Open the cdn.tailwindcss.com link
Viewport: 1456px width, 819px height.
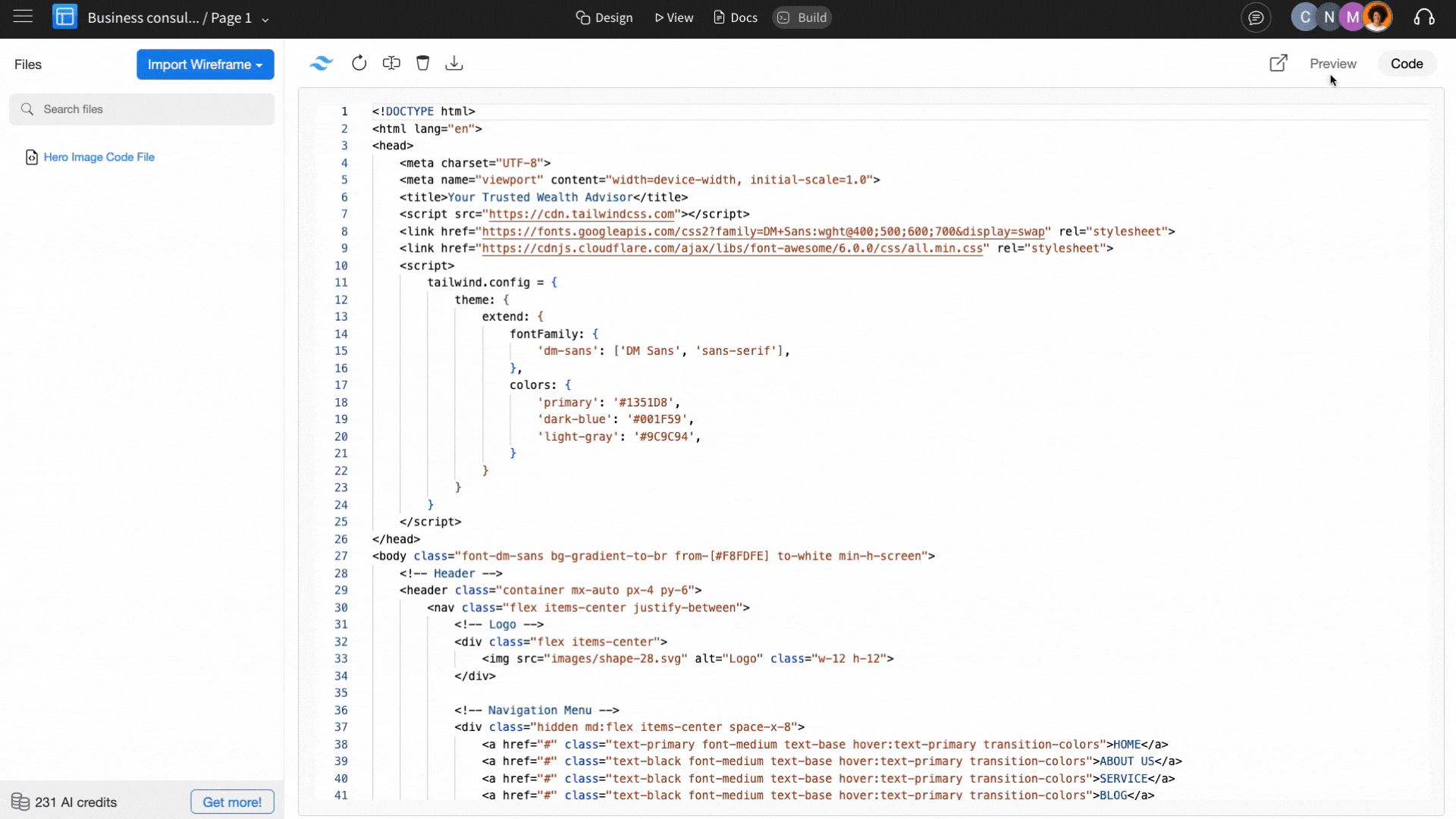point(582,215)
